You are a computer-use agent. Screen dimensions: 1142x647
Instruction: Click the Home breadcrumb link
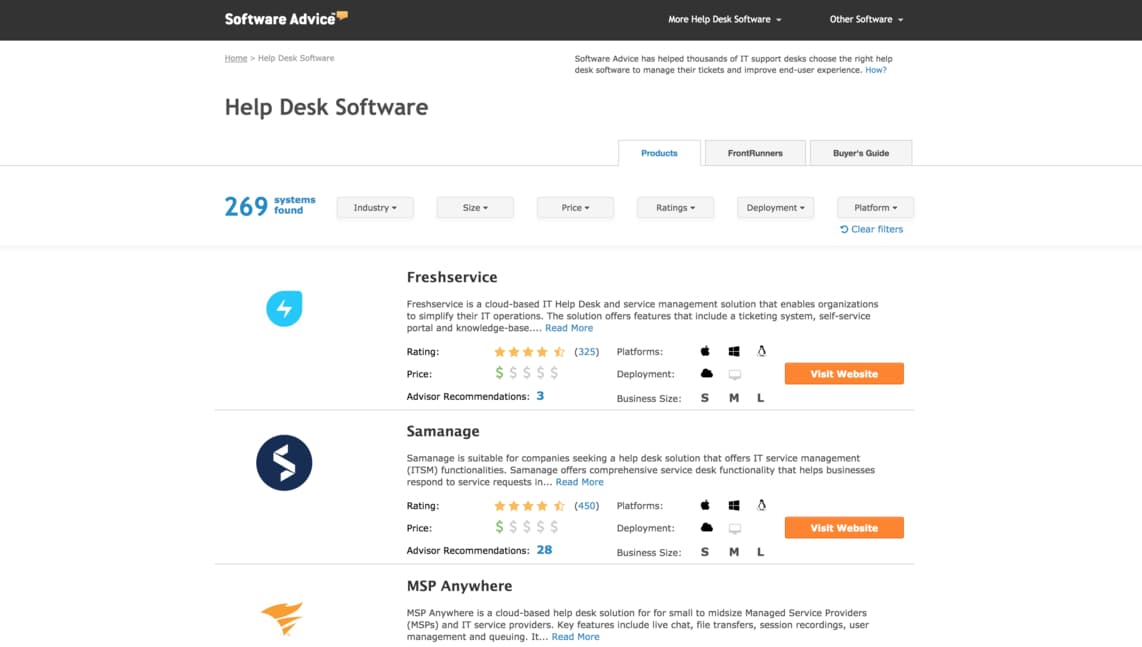click(236, 58)
